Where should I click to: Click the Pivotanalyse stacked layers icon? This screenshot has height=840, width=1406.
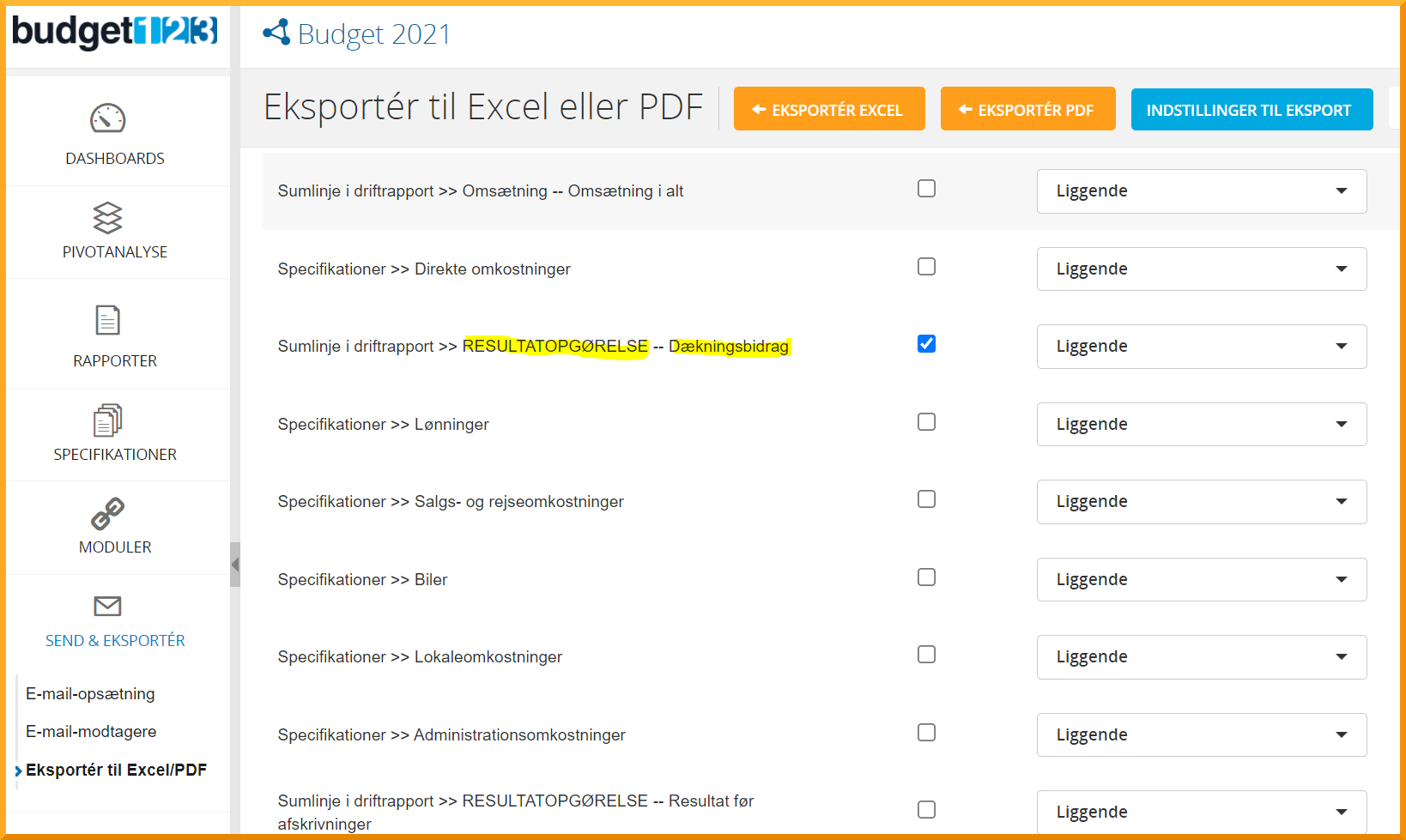108,218
